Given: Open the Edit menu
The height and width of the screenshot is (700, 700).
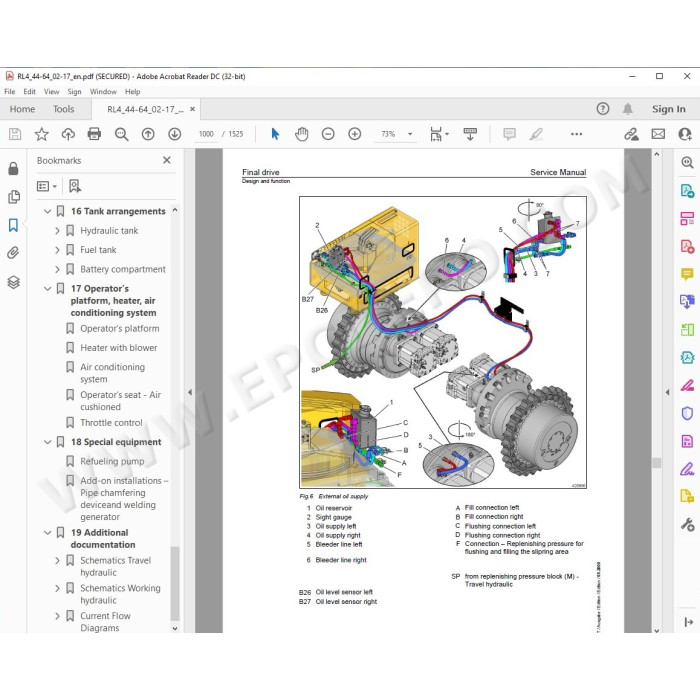Looking at the screenshot, I should [29, 92].
